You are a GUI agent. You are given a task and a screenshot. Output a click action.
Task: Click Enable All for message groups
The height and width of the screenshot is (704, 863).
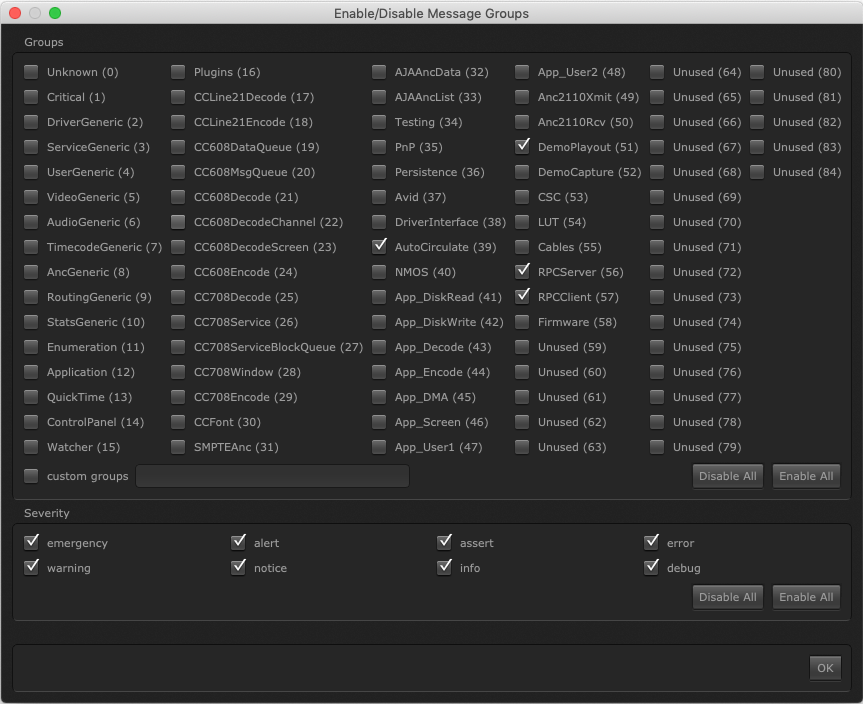click(x=806, y=476)
